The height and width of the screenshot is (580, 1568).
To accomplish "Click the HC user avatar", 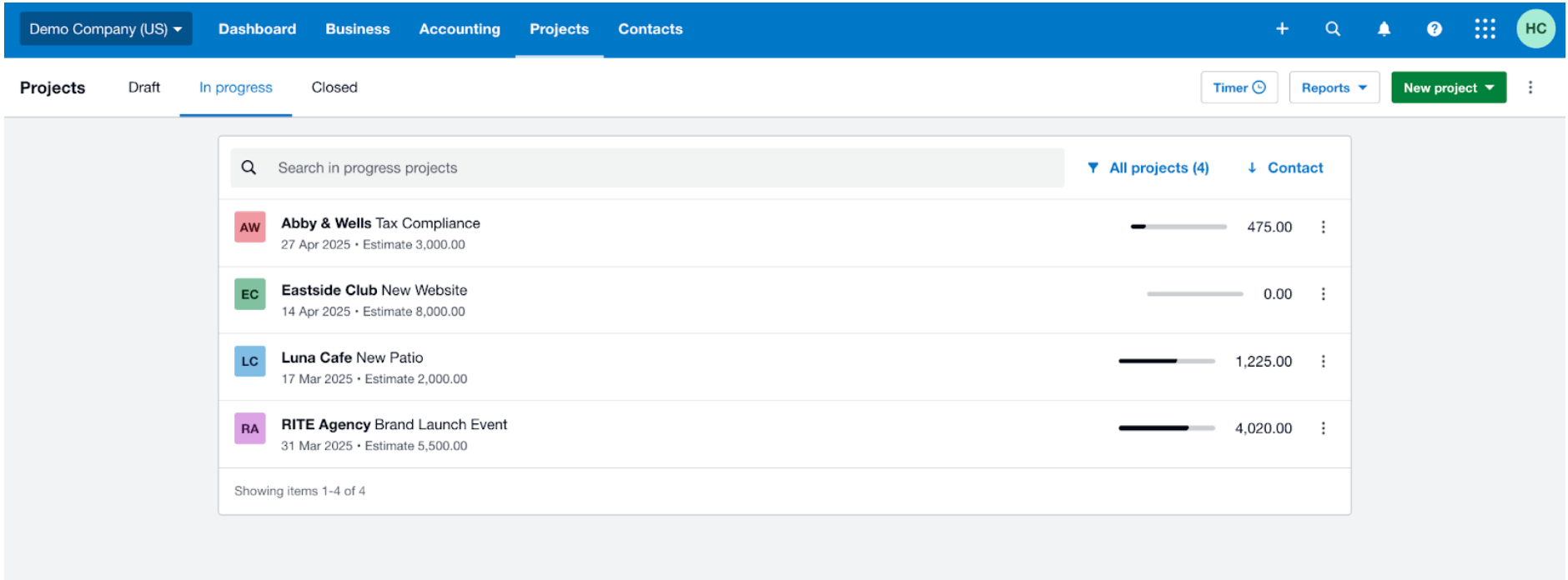I will point(1535,29).
